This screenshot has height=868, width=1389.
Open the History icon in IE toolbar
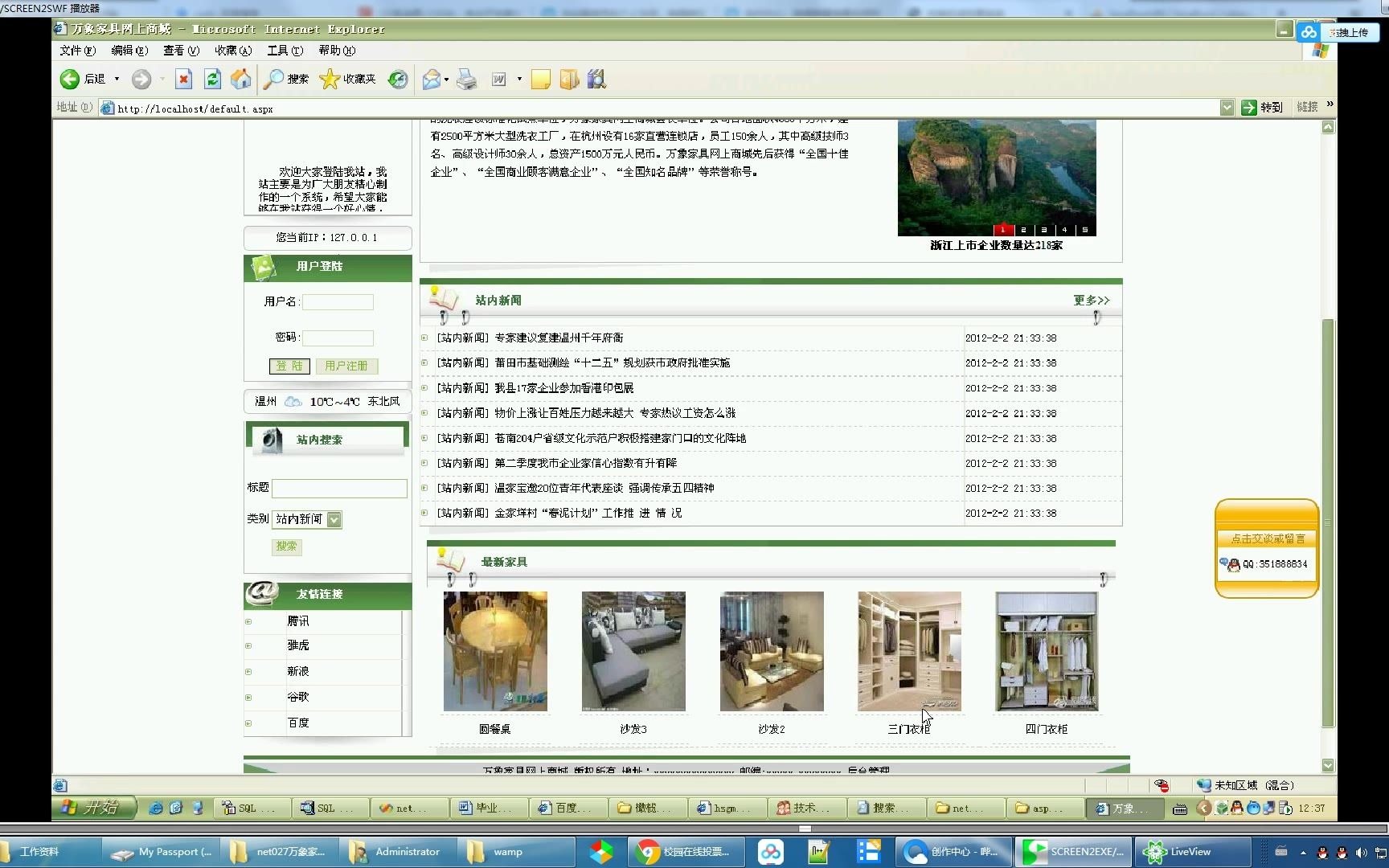(x=398, y=79)
